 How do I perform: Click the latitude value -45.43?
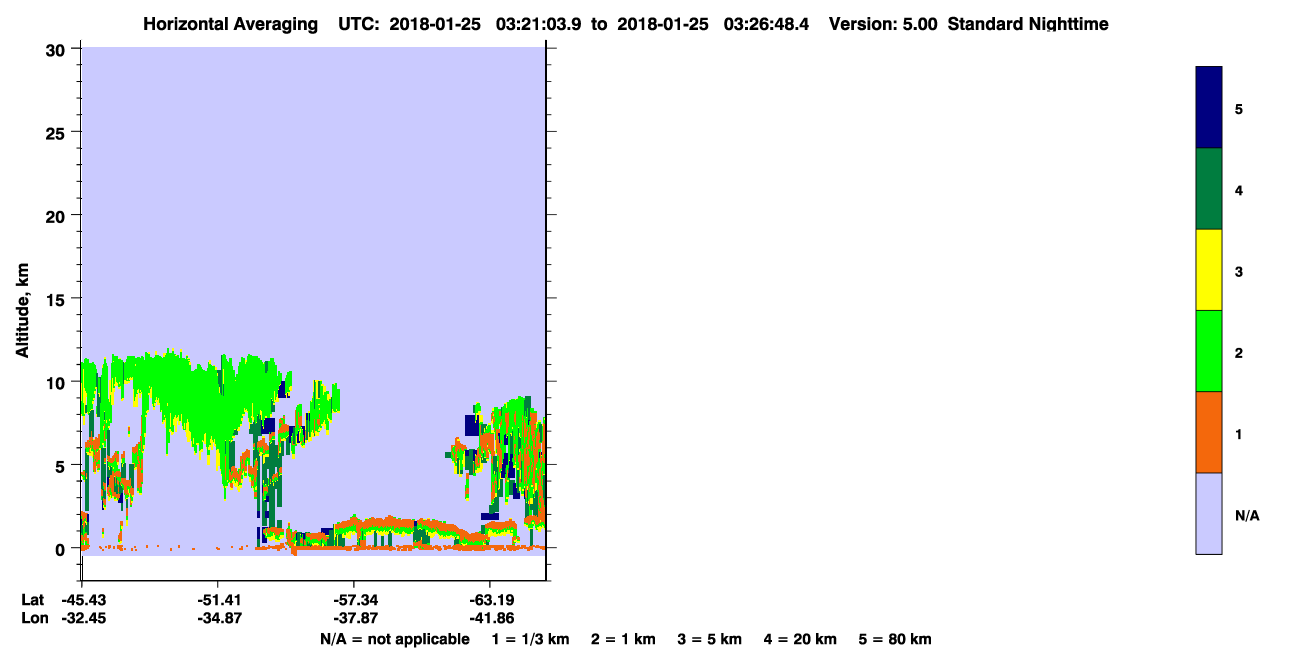tap(82, 599)
